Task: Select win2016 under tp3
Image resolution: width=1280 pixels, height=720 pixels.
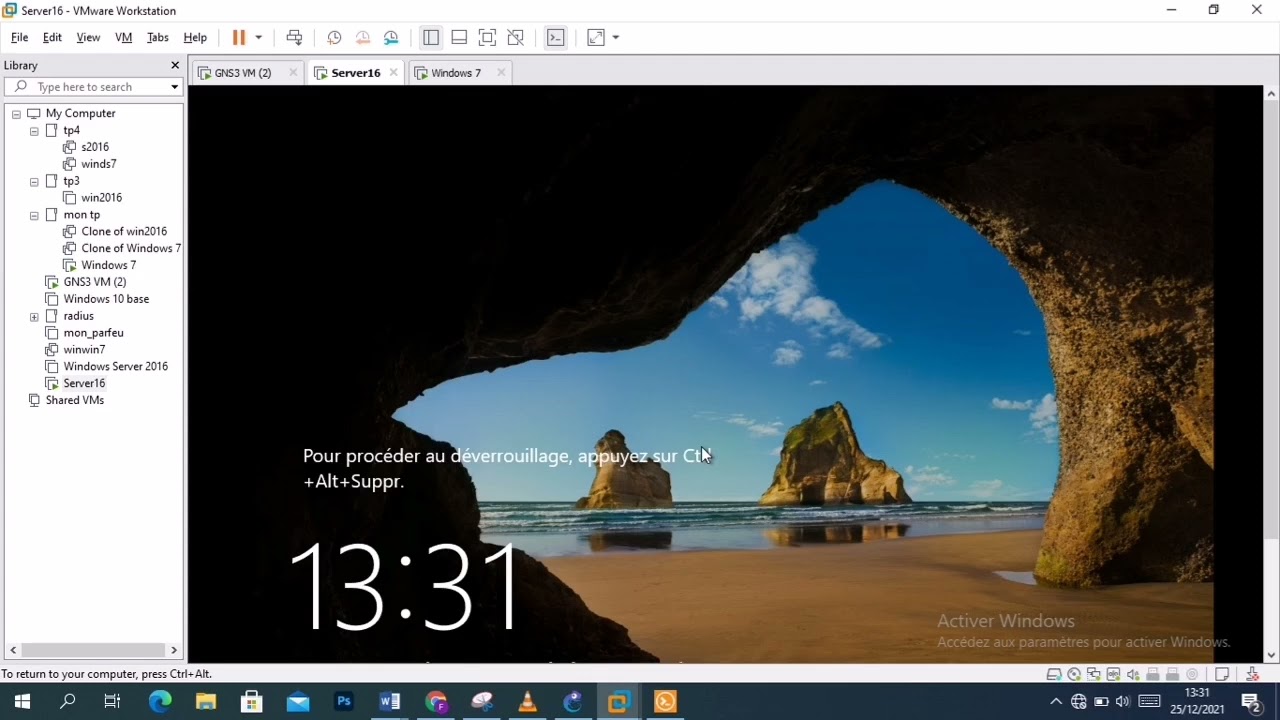Action: pos(101,198)
